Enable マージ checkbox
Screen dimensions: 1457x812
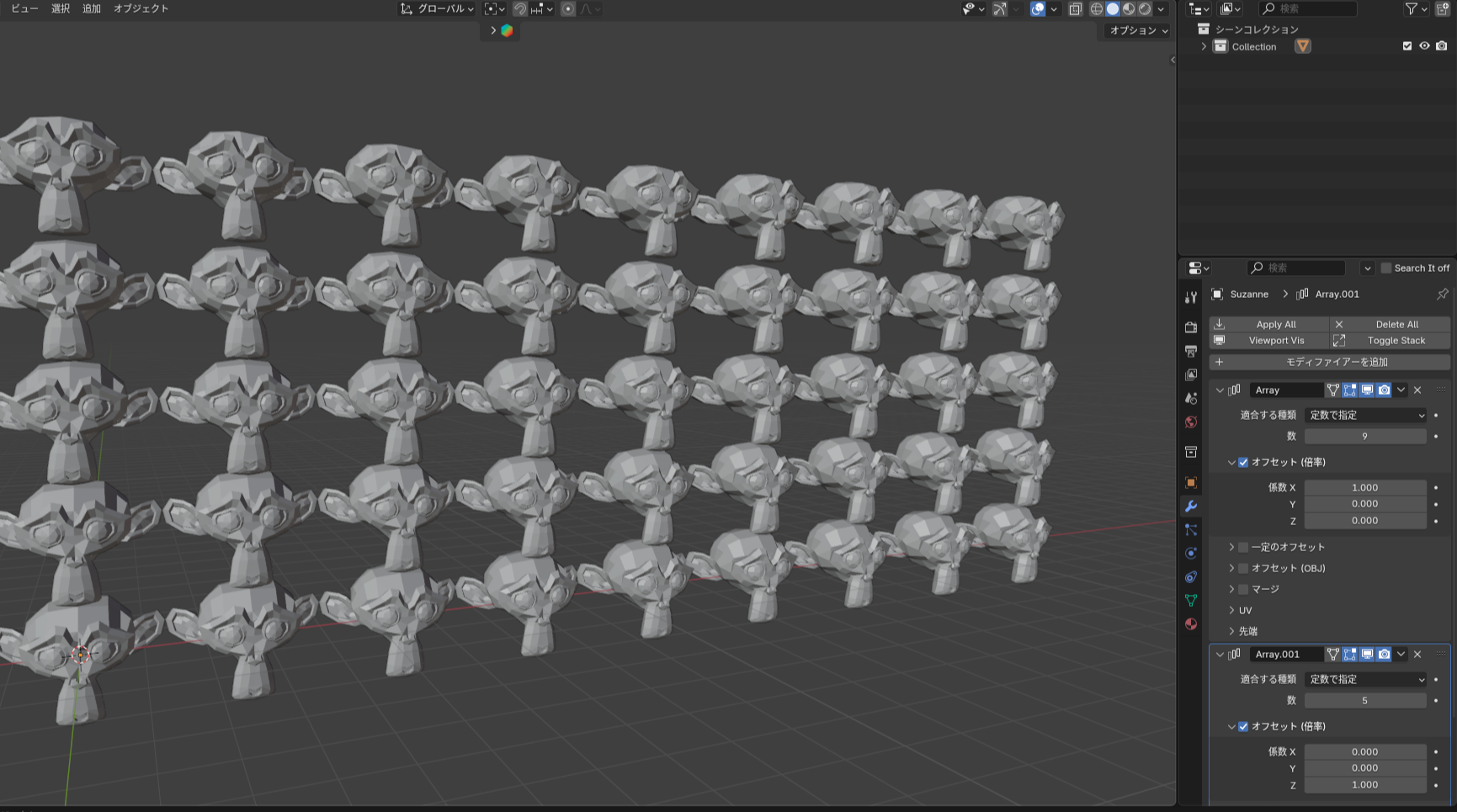click(1243, 589)
